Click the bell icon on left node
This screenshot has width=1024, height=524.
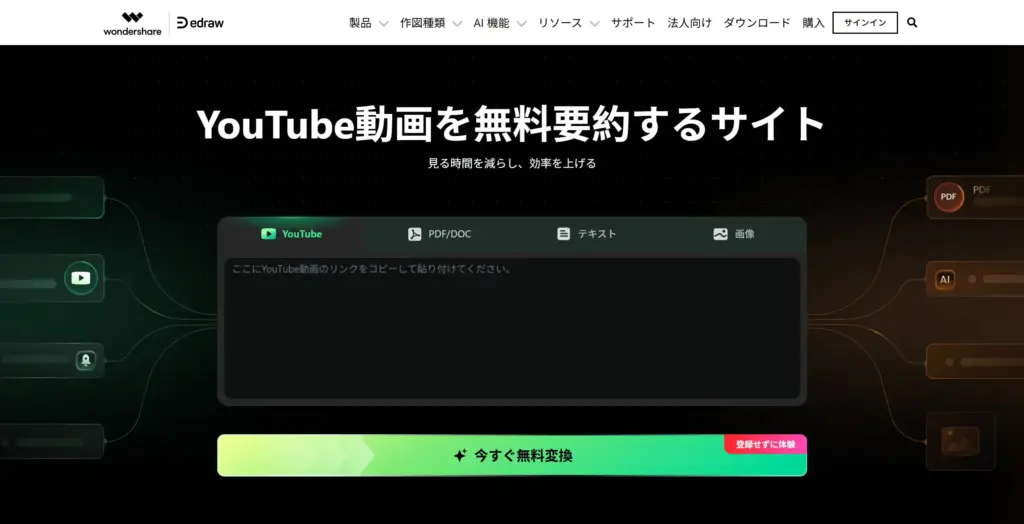point(86,360)
